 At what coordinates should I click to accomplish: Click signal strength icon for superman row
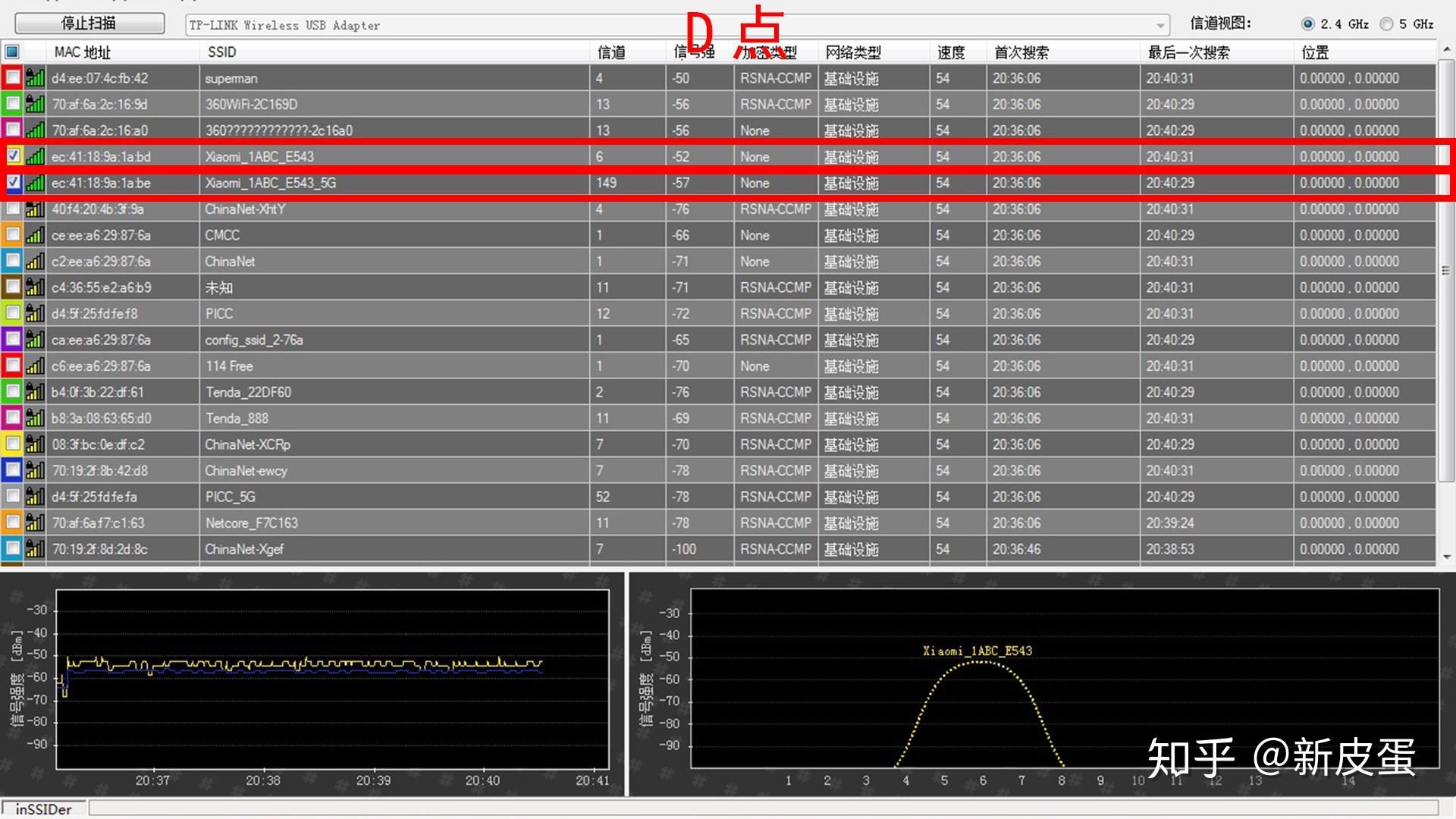[x=35, y=77]
